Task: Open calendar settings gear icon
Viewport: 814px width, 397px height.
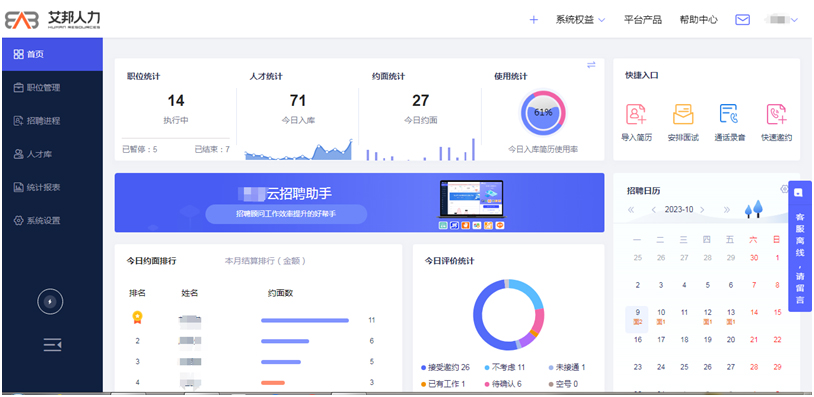Action: (784, 189)
